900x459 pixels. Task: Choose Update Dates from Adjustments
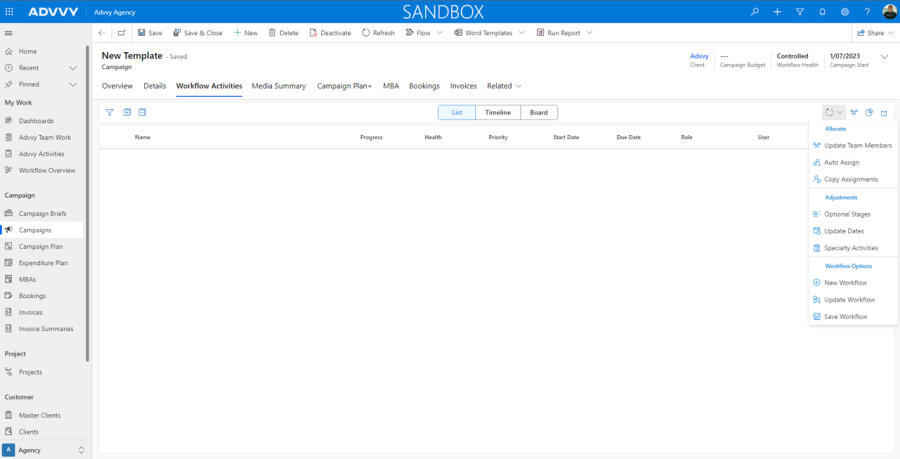843,231
